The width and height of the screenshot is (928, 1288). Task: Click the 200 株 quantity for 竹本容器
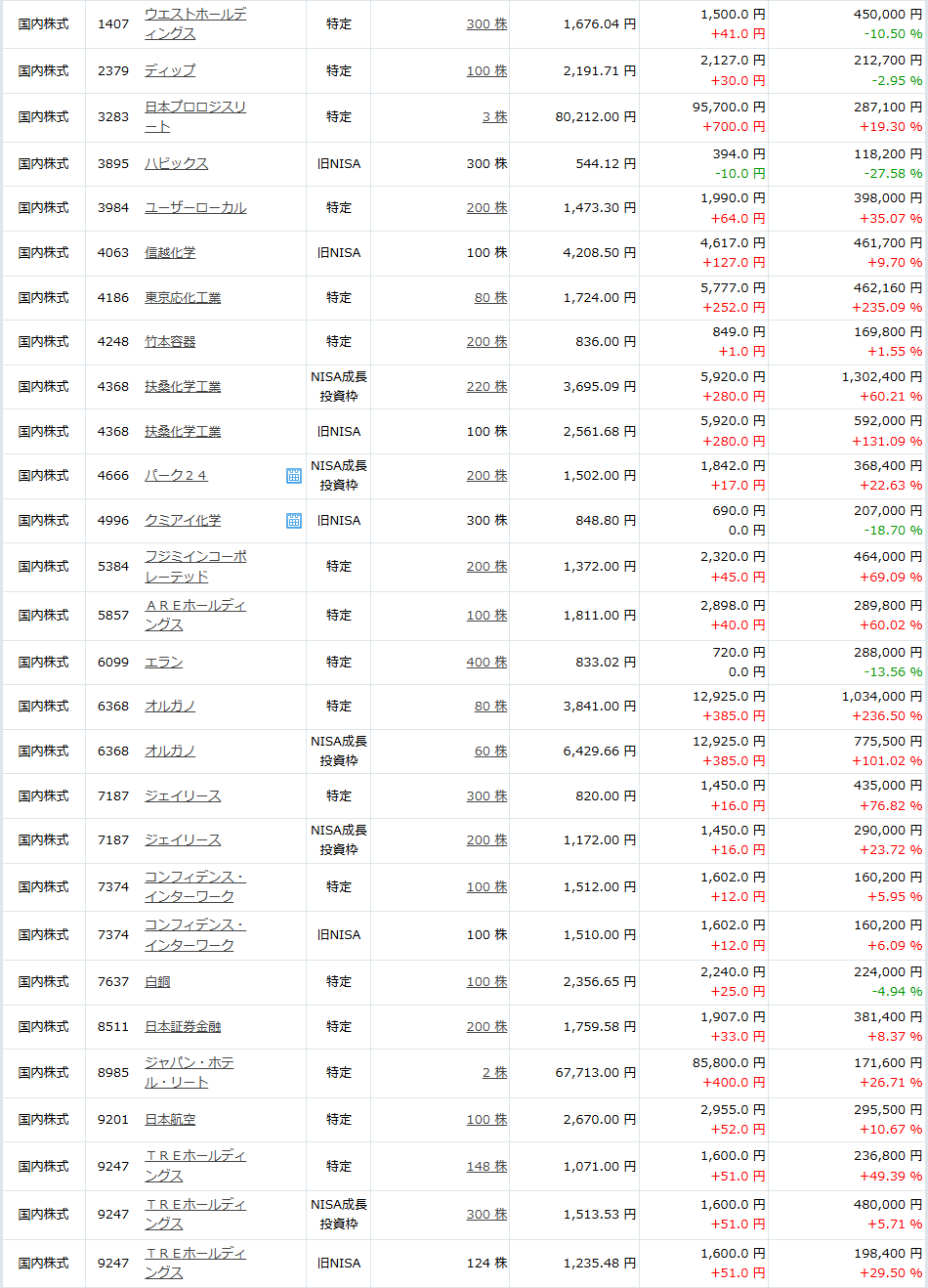pos(486,341)
